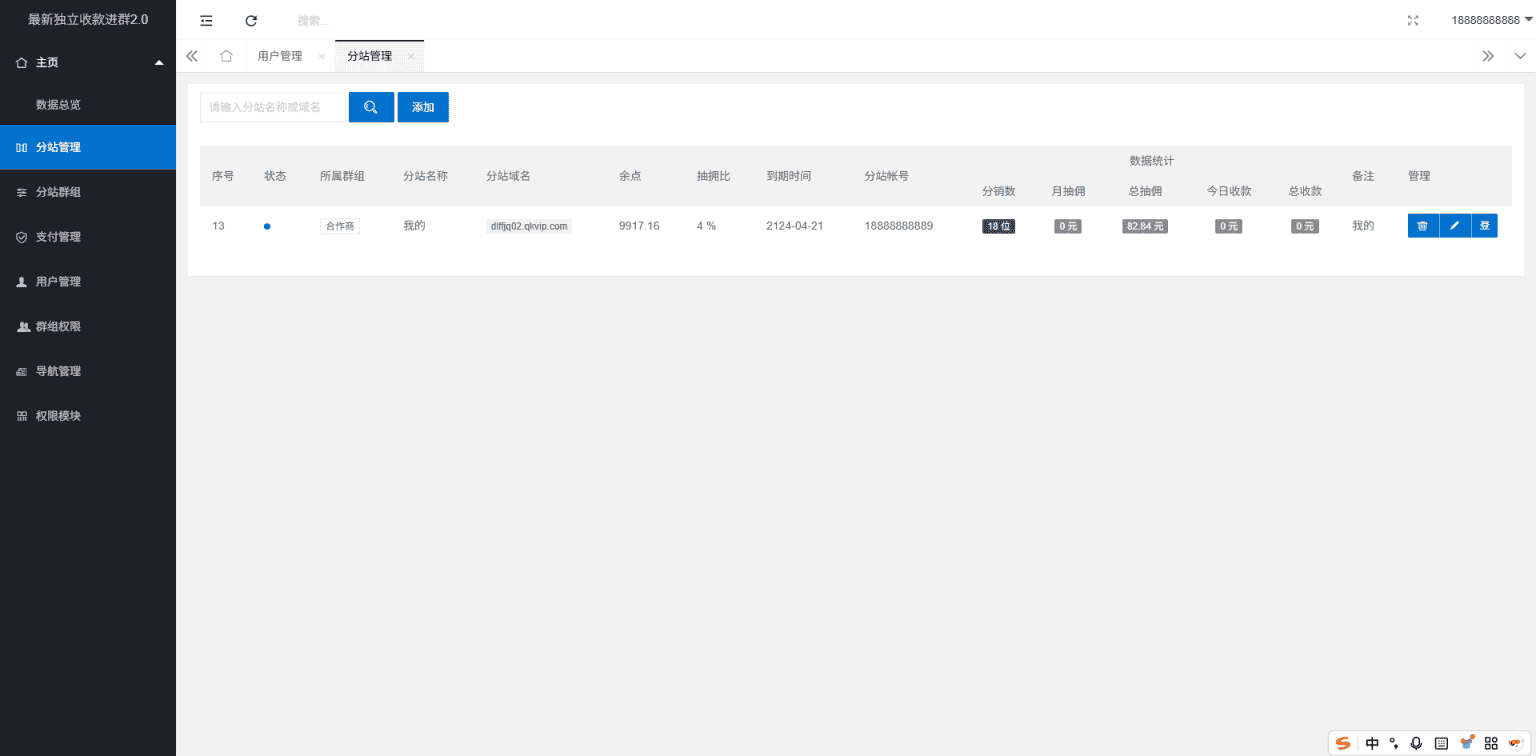
Task: Switch to the 用户管理 tab
Action: tap(279, 56)
